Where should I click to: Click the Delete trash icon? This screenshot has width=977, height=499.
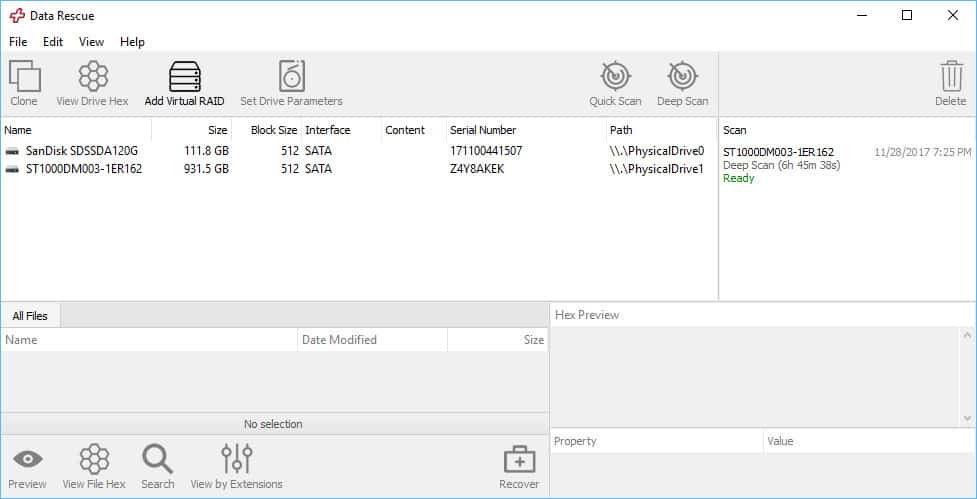pyautogui.click(x=951, y=76)
